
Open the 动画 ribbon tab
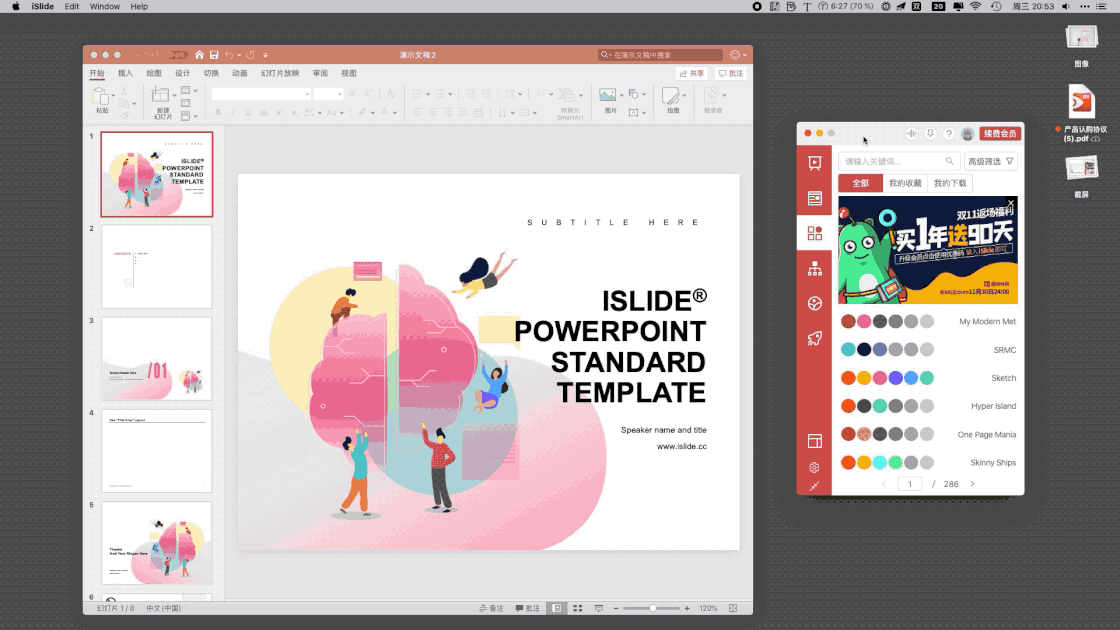pos(240,74)
